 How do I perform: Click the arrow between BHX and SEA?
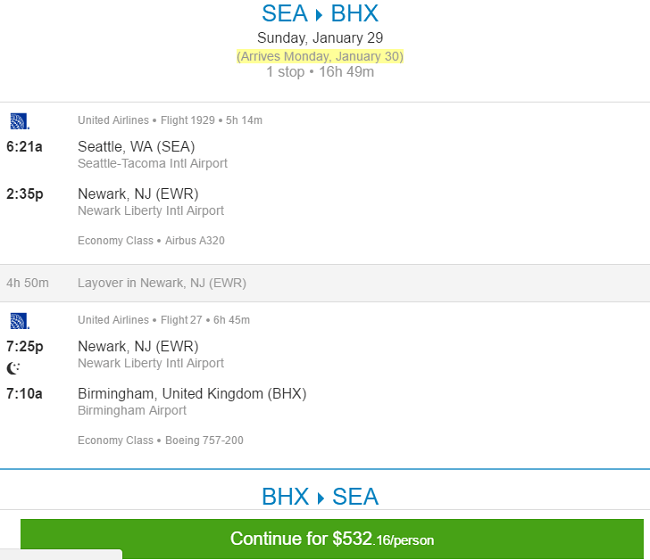pos(320,498)
